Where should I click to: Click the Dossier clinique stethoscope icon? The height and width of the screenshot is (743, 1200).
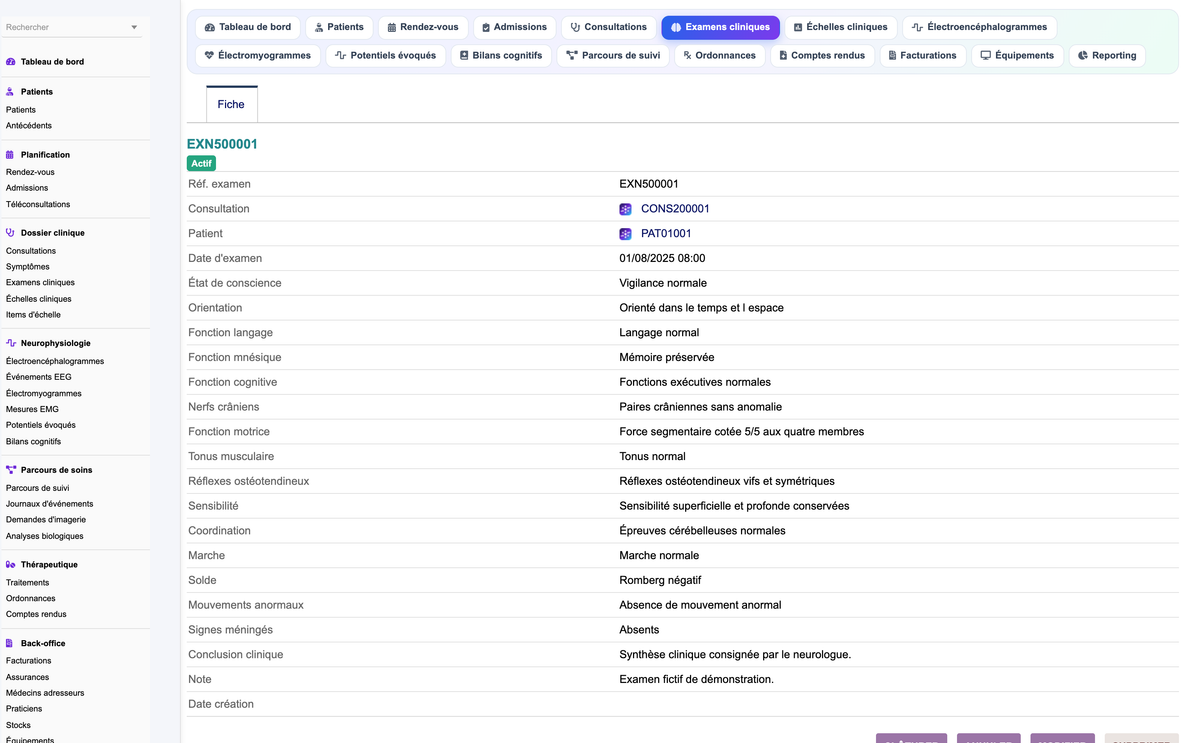(x=11, y=233)
